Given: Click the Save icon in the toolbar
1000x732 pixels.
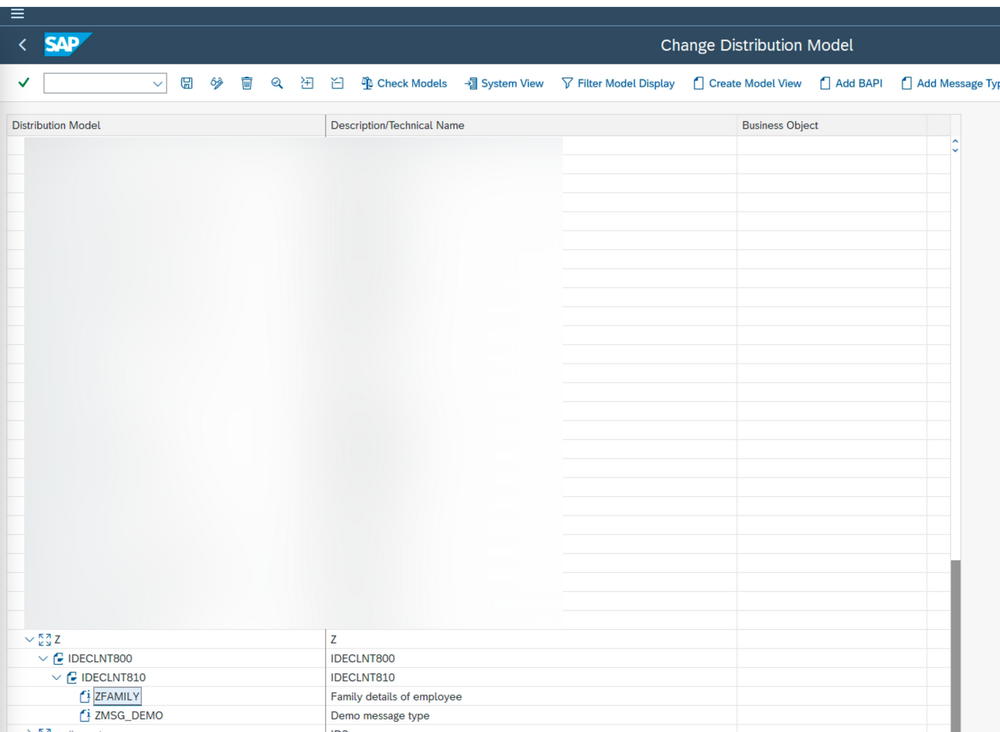Looking at the screenshot, I should (187, 83).
